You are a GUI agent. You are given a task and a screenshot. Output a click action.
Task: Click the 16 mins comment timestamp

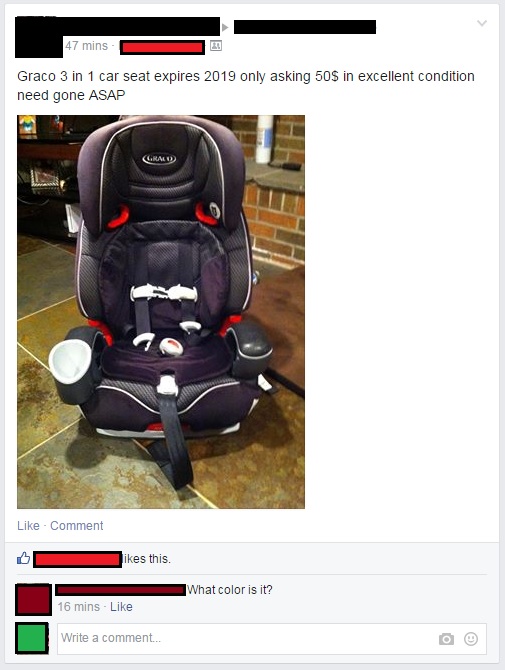click(79, 607)
